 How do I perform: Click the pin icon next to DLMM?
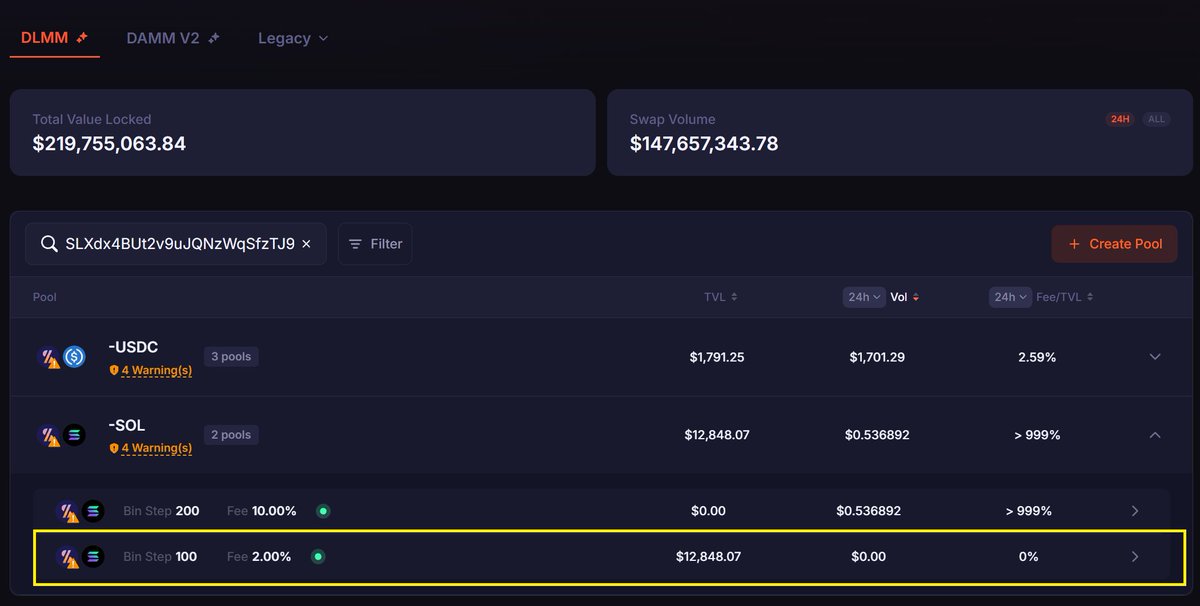point(82,38)
